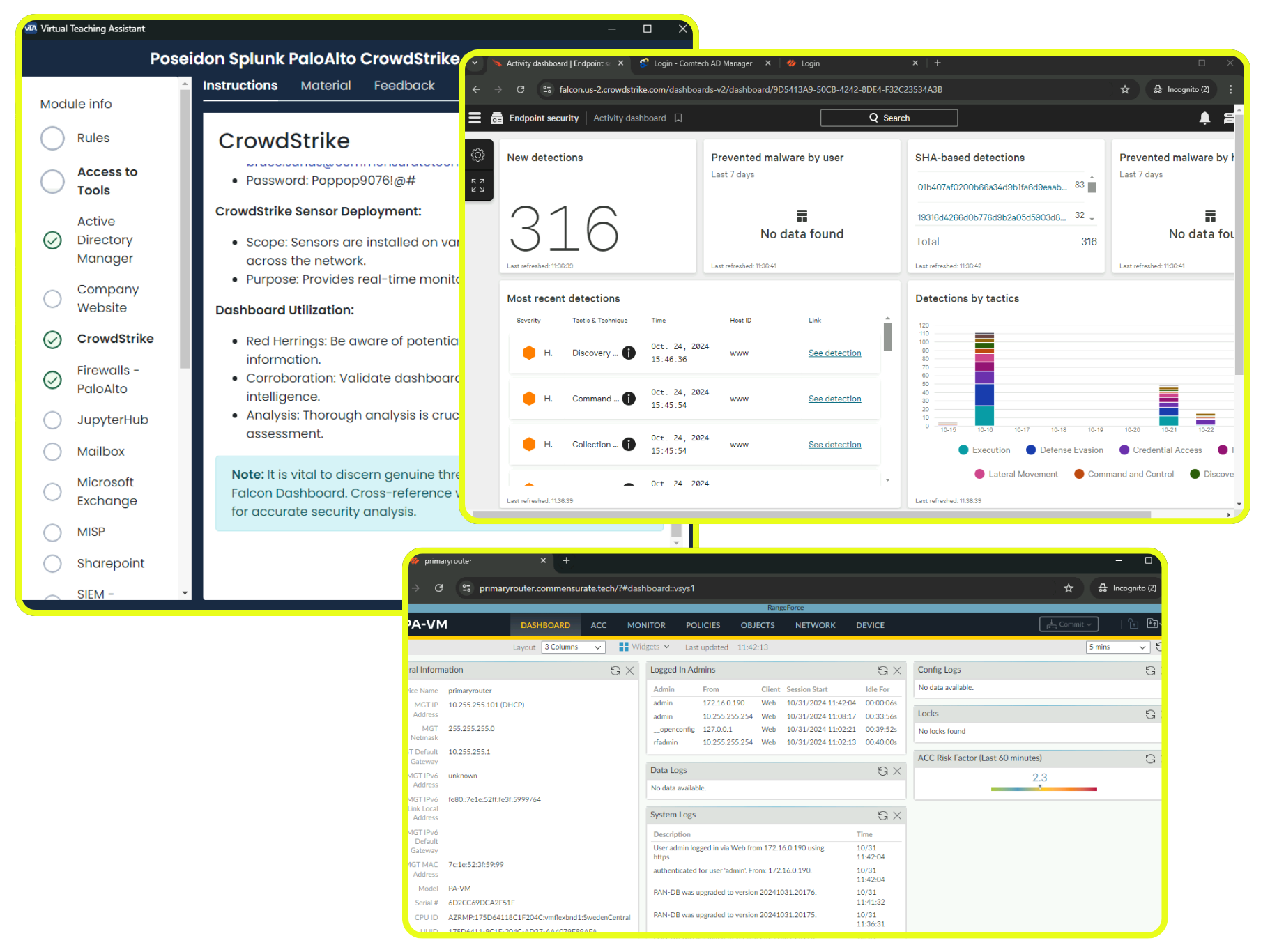Toggle Rules module circle
1270x952 pixels.
tap(52, 138)
